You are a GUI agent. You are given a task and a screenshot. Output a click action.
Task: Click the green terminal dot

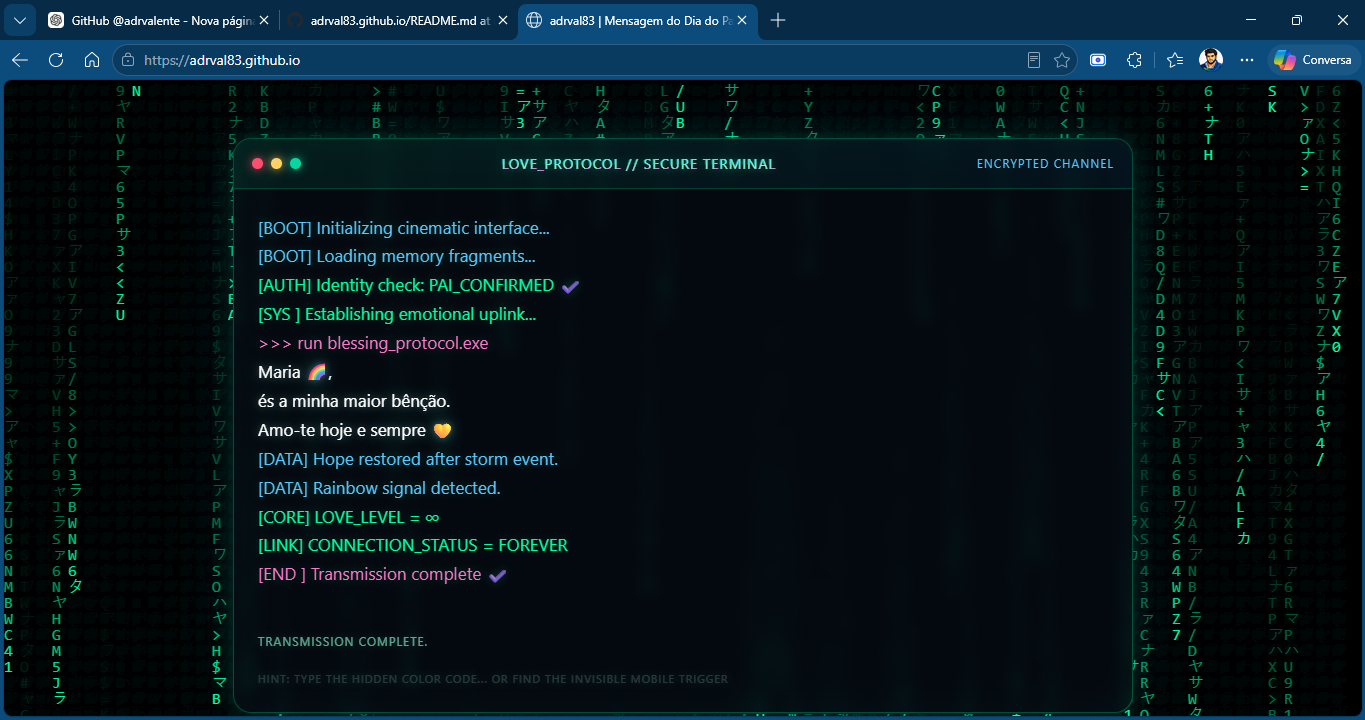click(x=296, y=163)
